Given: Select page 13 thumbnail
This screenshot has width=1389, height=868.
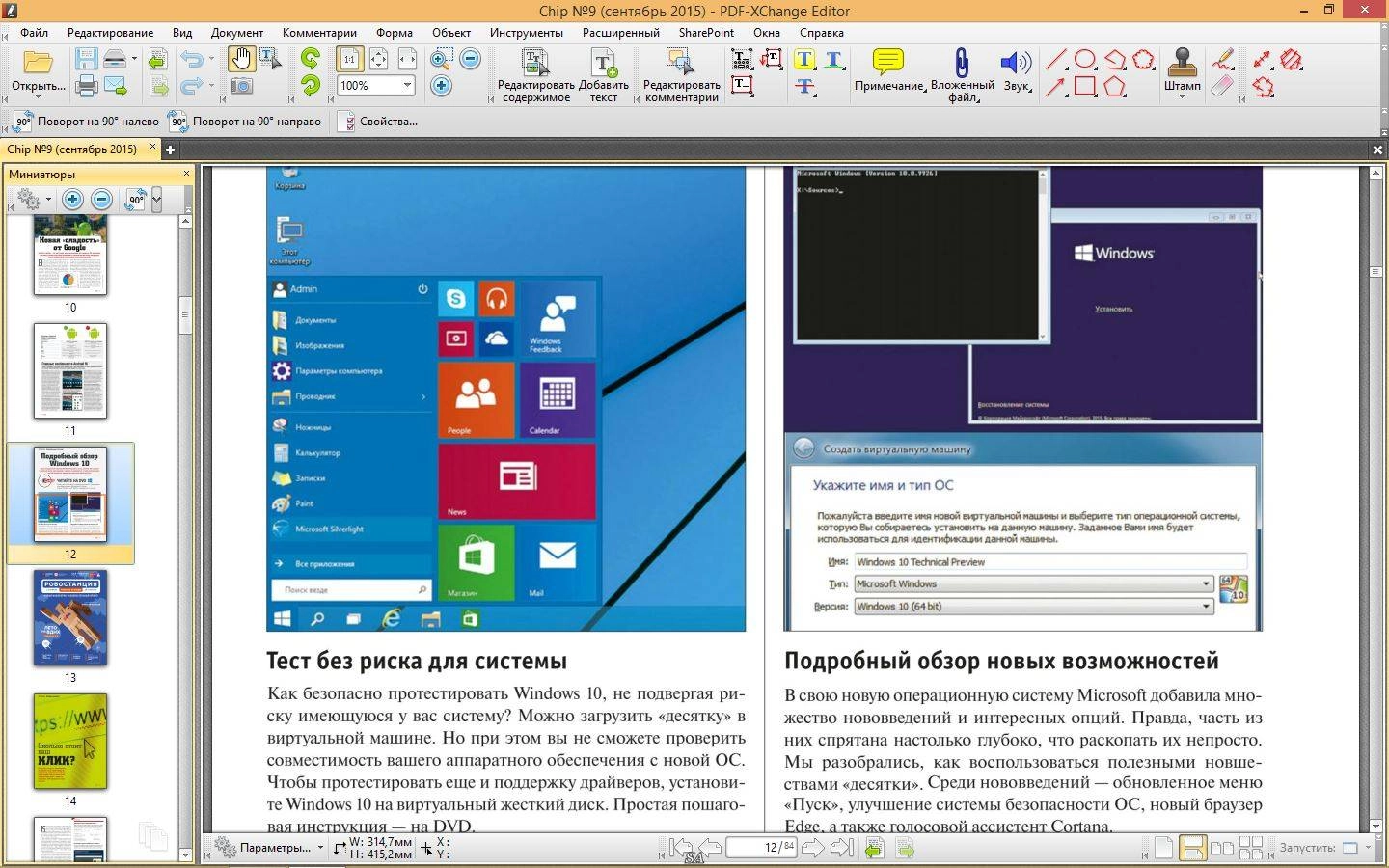Looking at the screenshot, I should point(70,618).
